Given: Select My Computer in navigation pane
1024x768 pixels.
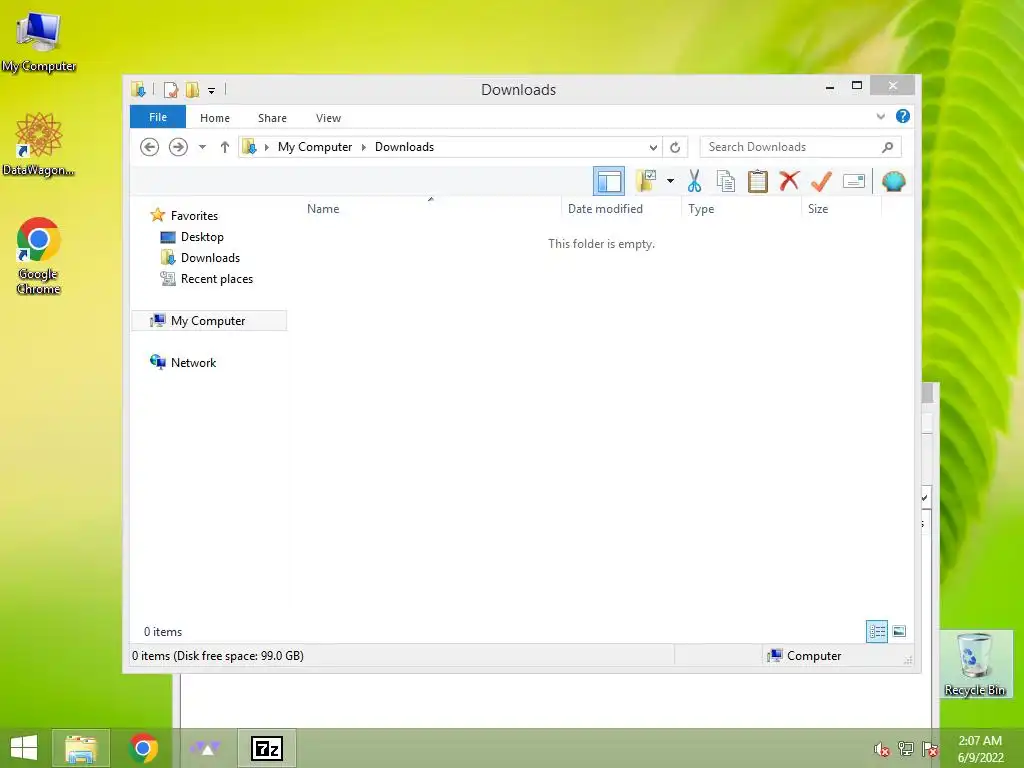Looking at the screenshot, I should click(209, 321).
